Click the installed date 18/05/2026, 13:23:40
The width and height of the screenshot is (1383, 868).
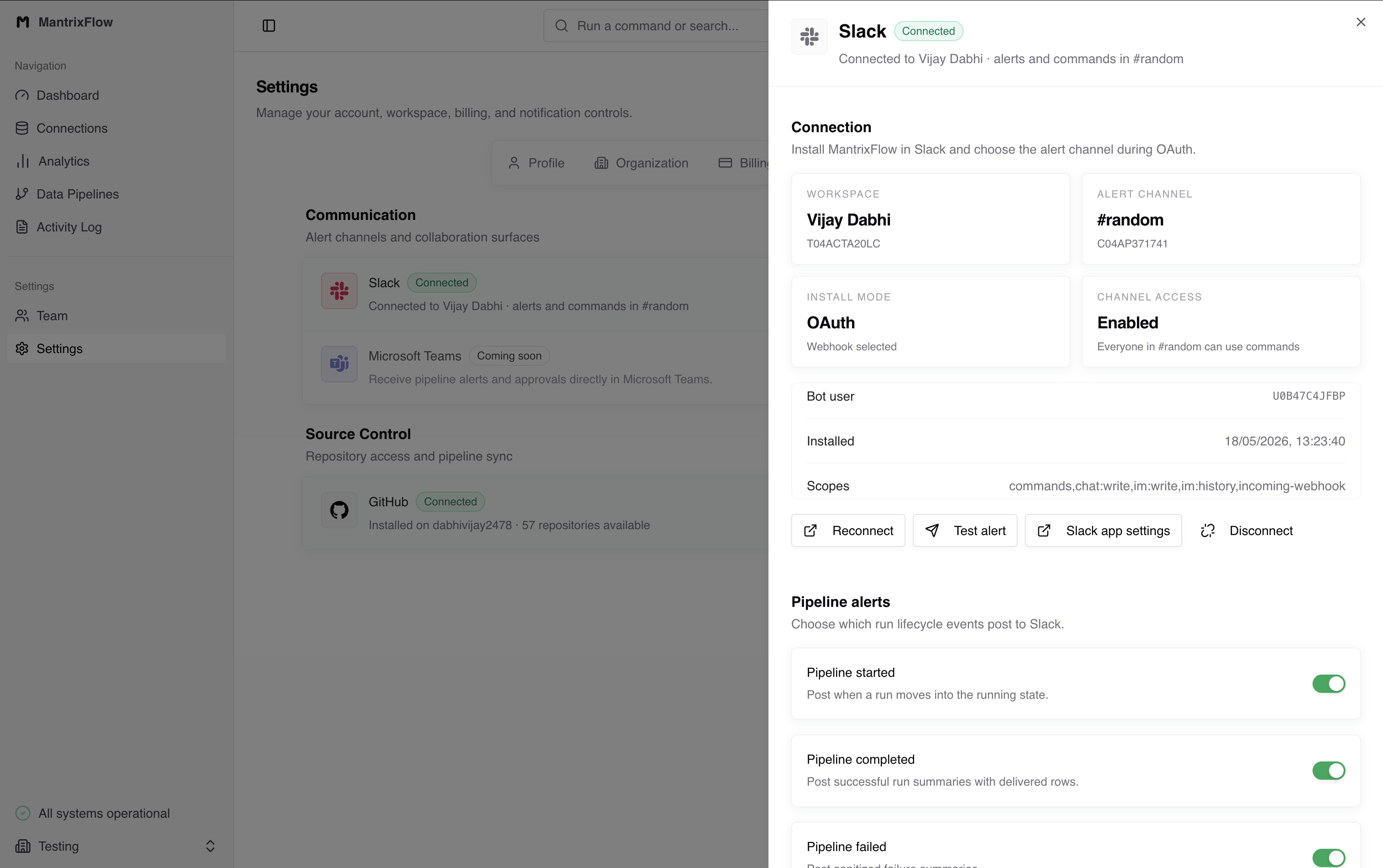(x=1285, y=441)
